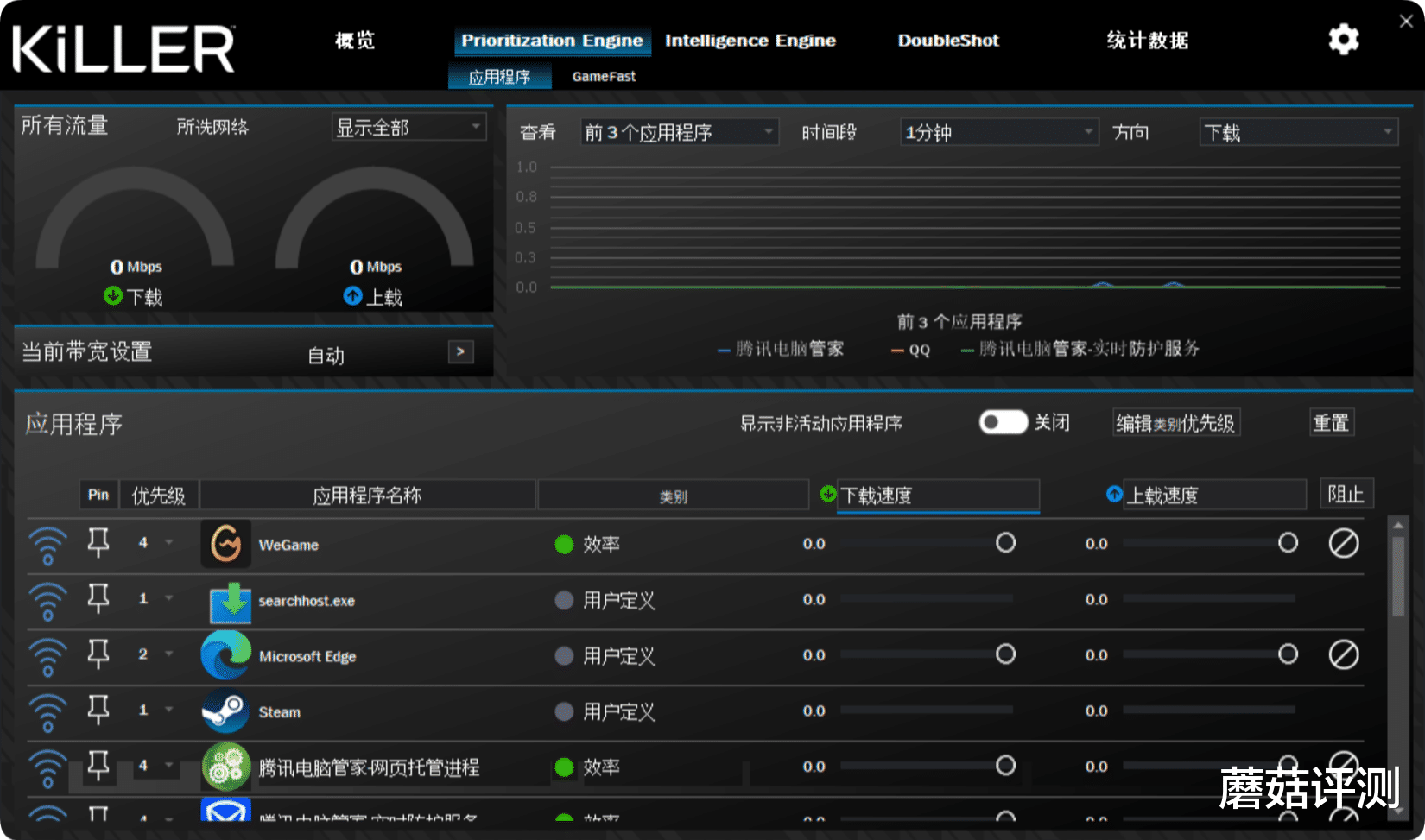Click the Wi-Fi icon for WeGame

point(47,546)
